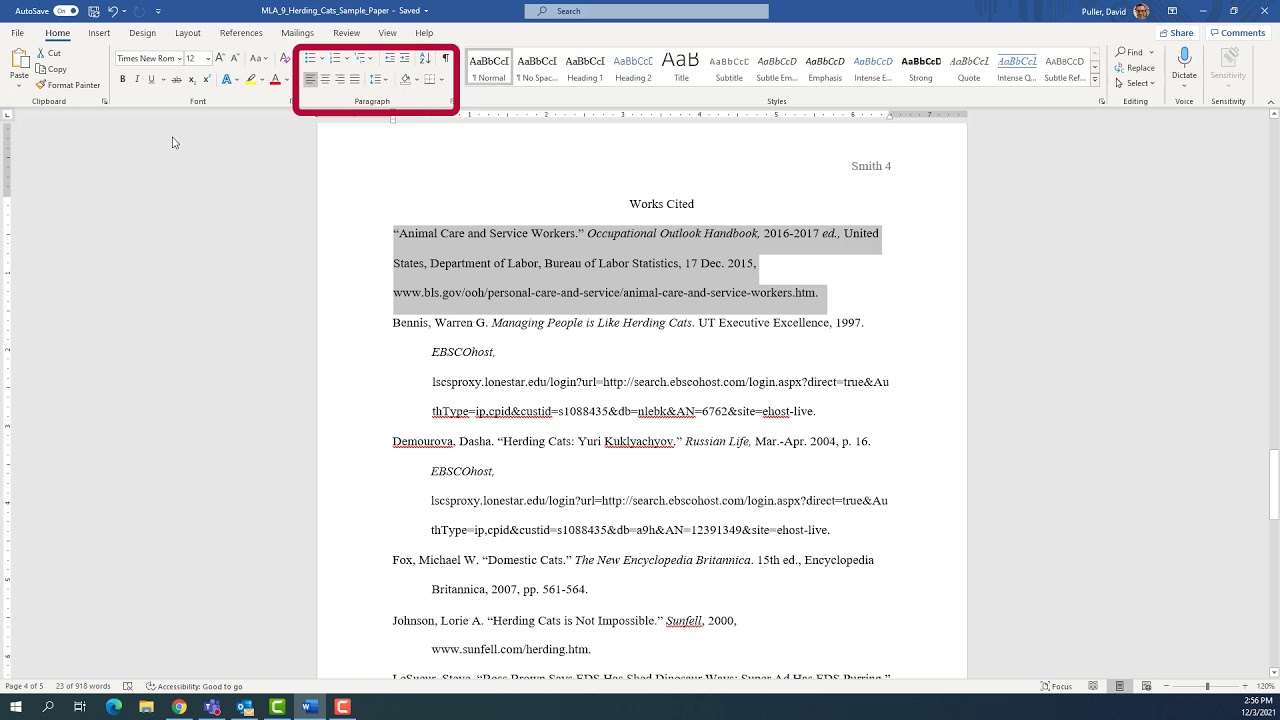This screenshot has height=720, width=1280.
Task: Open the Layout tab
Action: click(x=188, y=33)
